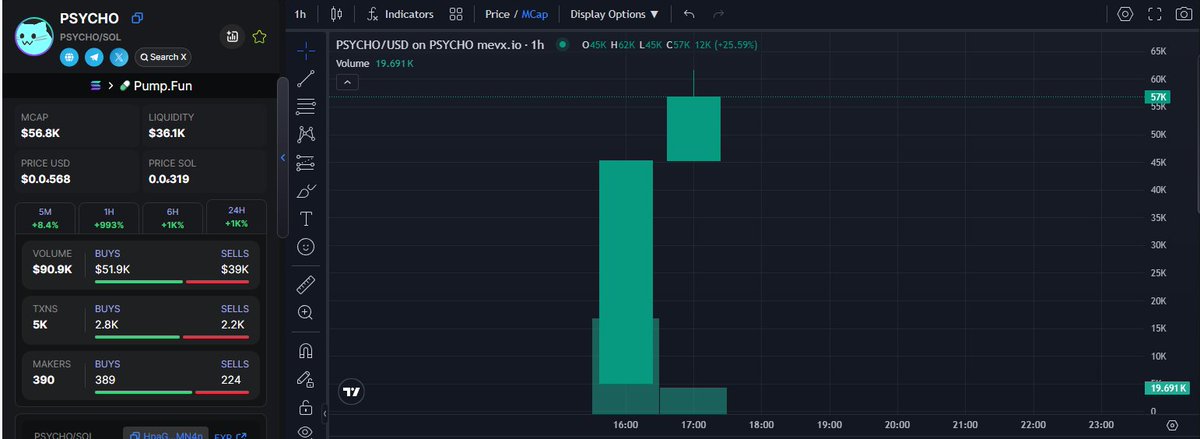Enter fullscreen chart mode
Viewport: 1200px width, 439px height.
tap(1155, 14)
